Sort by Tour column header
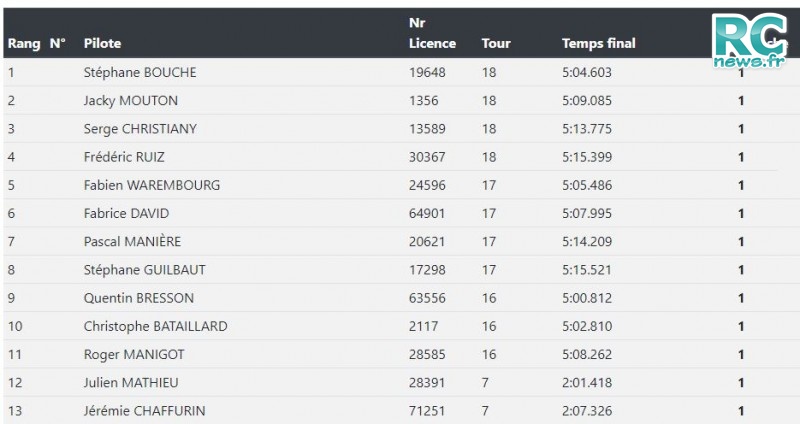This screenshot has width=800, height=424. coord(496,43)
